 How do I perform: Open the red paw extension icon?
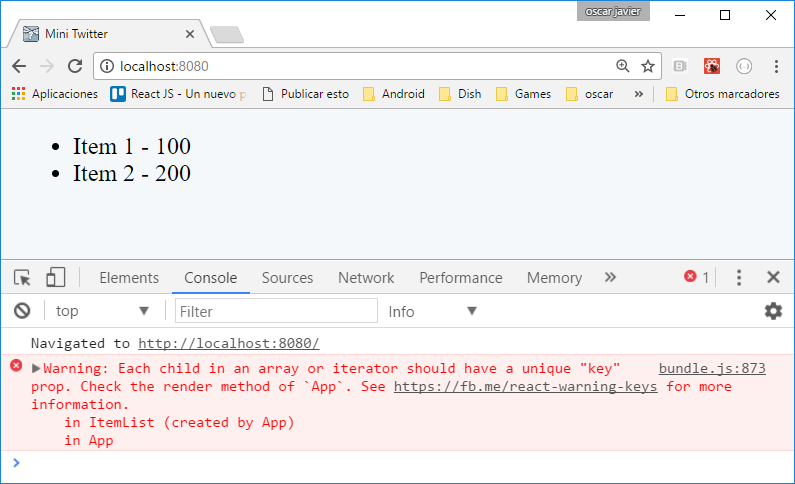pos(712,66)
